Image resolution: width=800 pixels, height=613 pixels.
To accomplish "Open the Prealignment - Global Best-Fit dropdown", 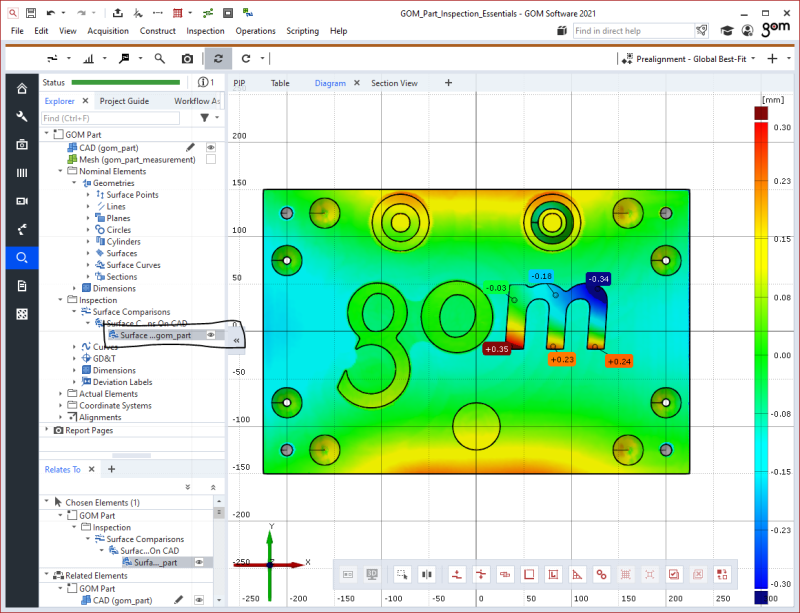I will click(691, 59).
